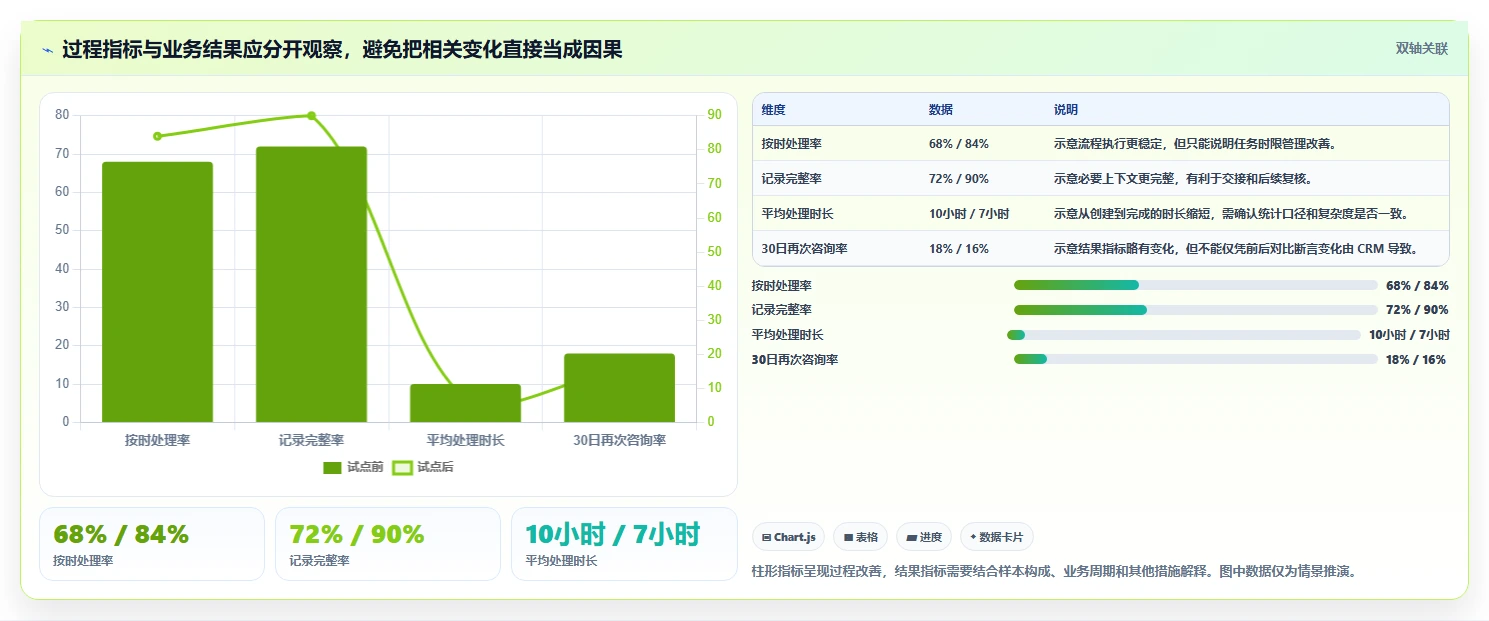Click the description starting 示意结果指标略有变化
The height and width of the screenshot is (621, 1489).
tap(1236, 249)
